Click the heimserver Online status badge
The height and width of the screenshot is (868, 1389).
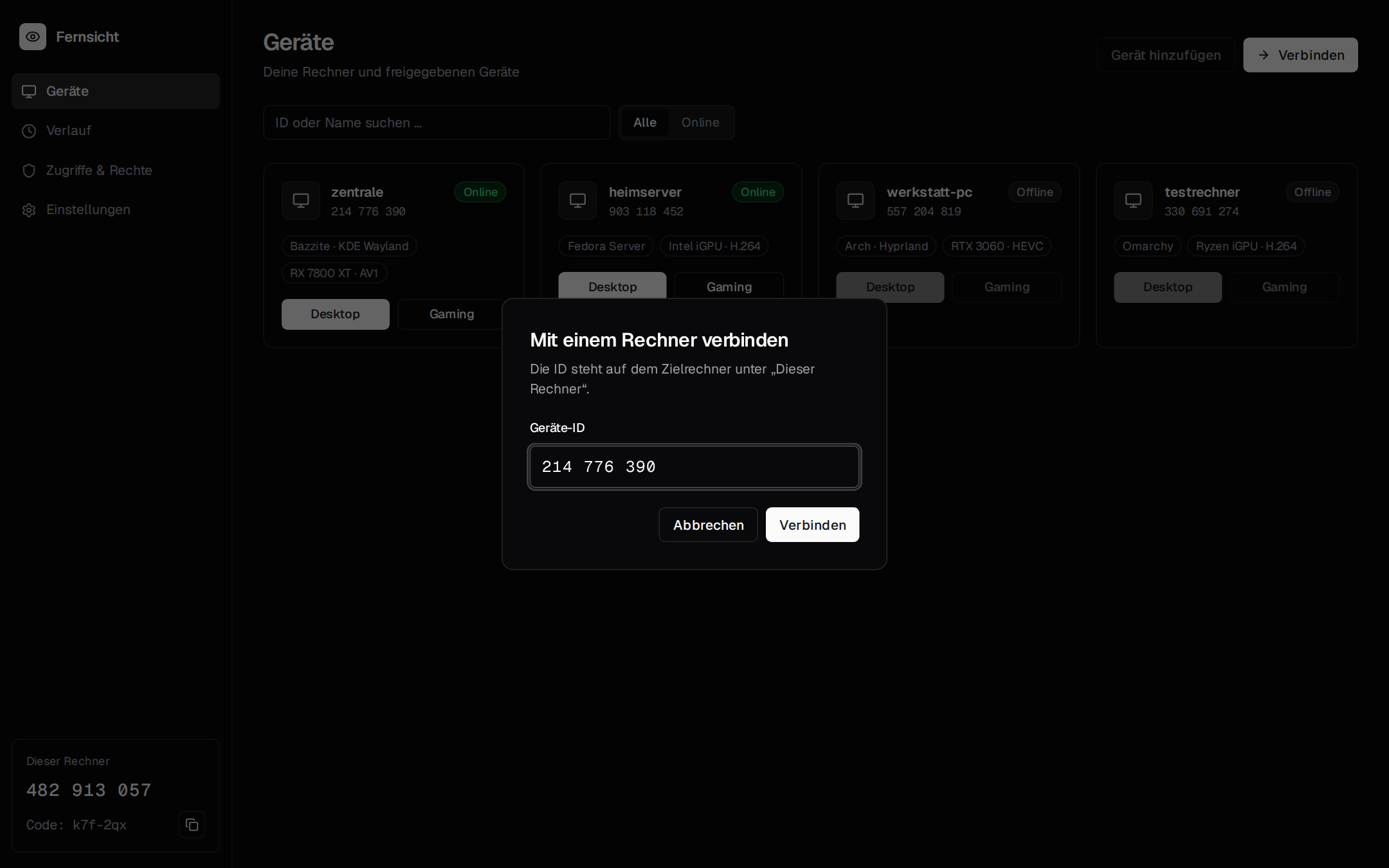pos(758,192)
